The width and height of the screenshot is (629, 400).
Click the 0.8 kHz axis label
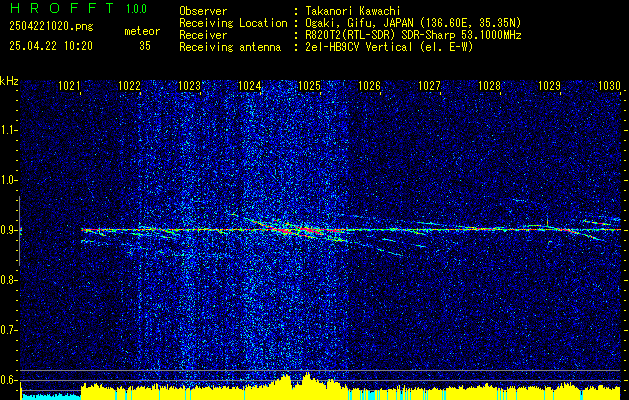pyautogui.click(x=7, y=280)
